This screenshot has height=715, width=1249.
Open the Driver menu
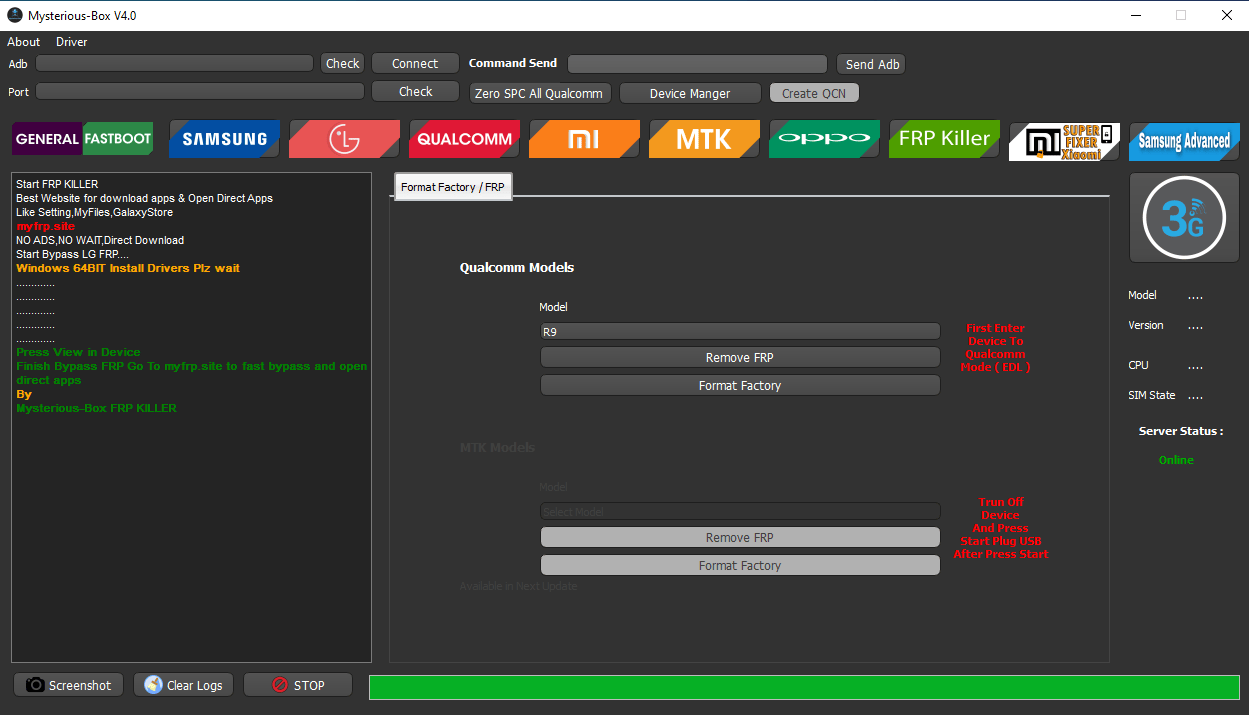70,41
